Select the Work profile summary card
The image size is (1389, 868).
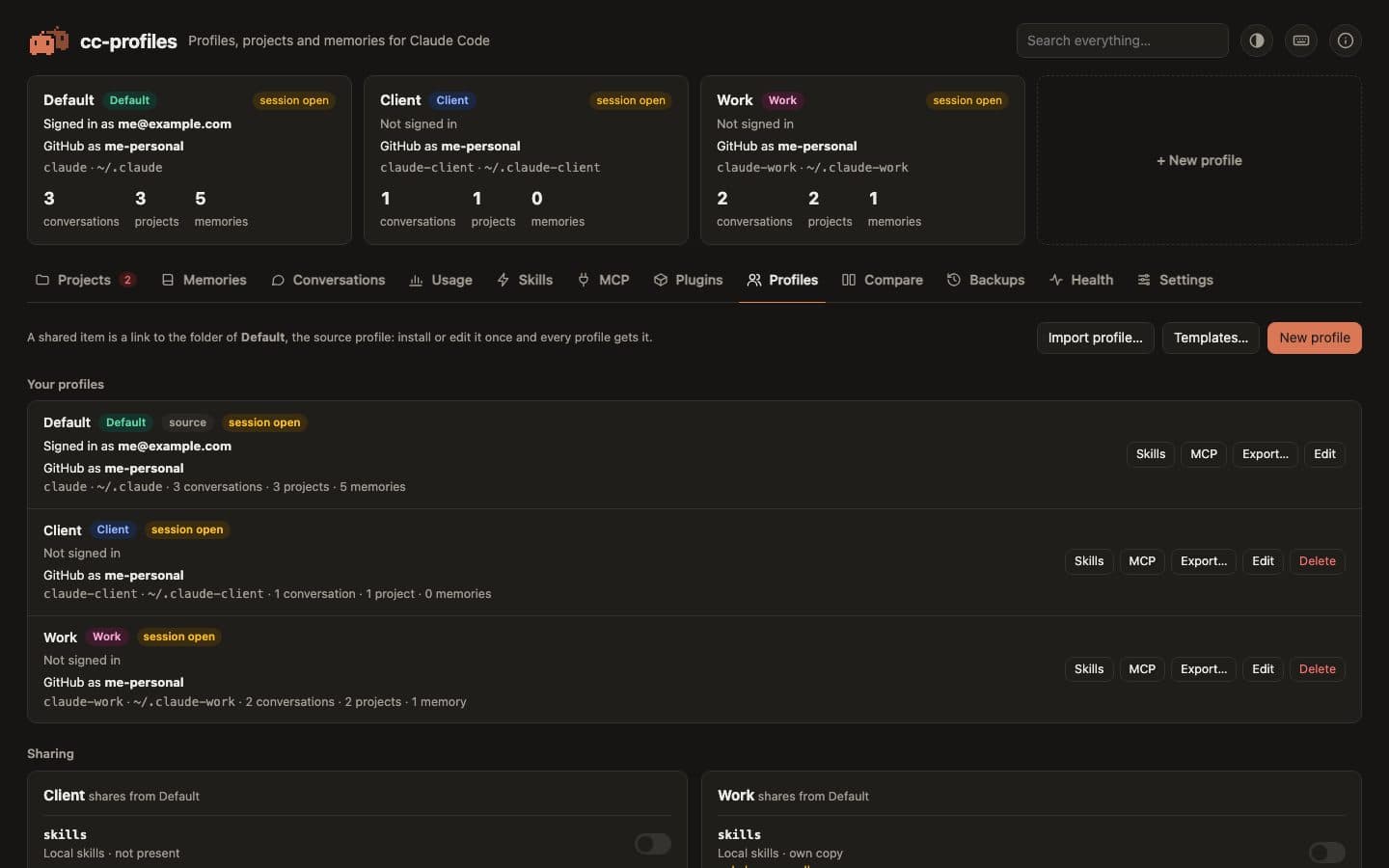862,160
